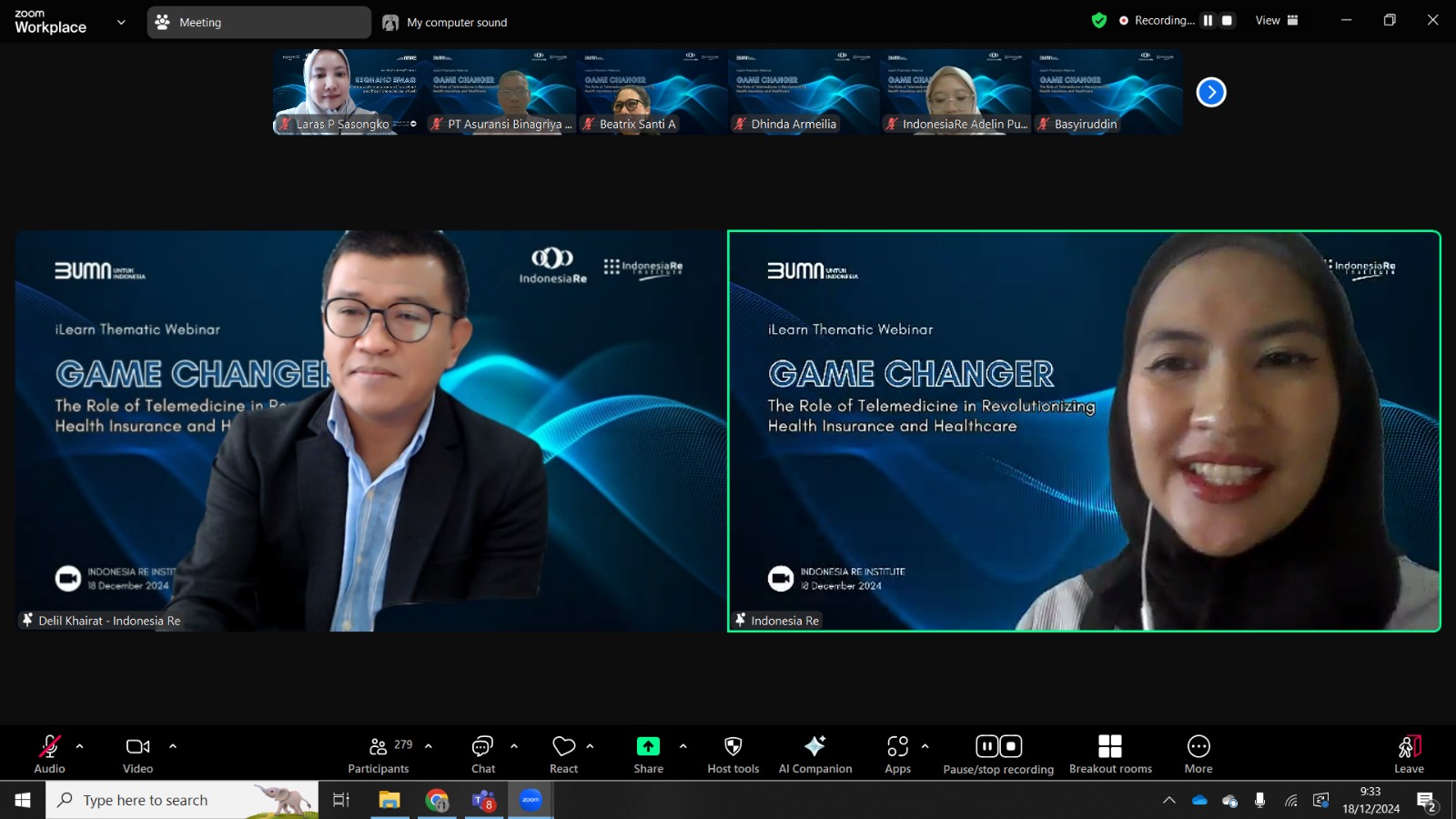
Task: Click the OneDrive cloud tray icon
Action: [x=1199, y=801]
